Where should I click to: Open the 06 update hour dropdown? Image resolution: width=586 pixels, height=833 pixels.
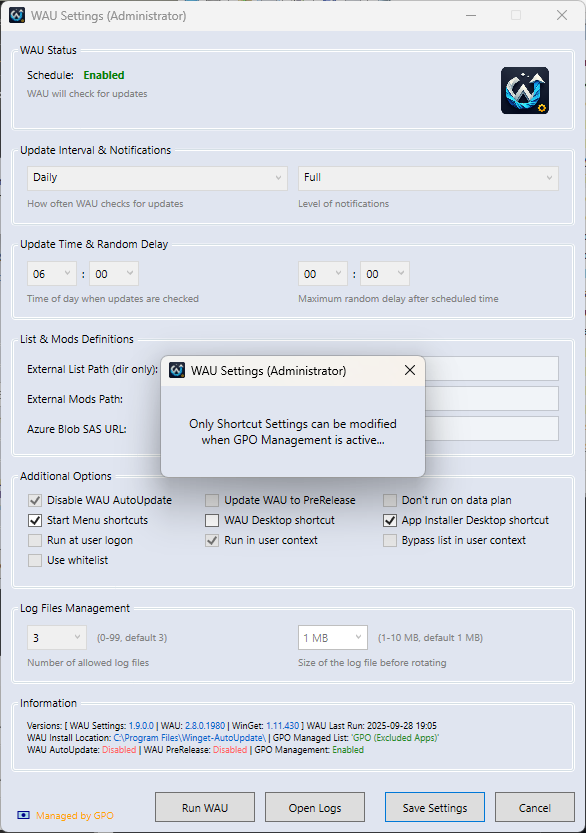(52, 274)
